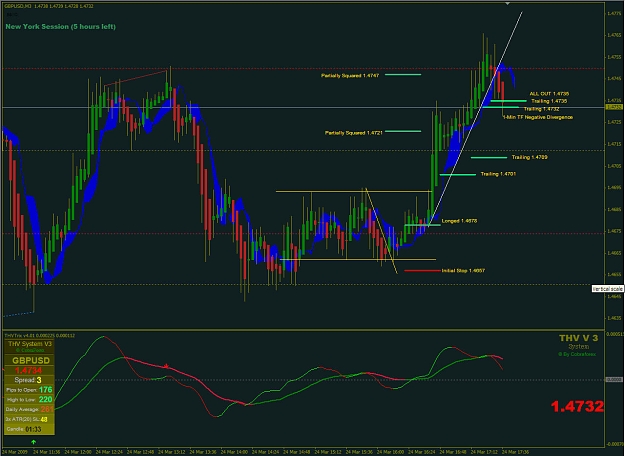Select the green line beside Partially Squared 1.4721

[403, 131]
